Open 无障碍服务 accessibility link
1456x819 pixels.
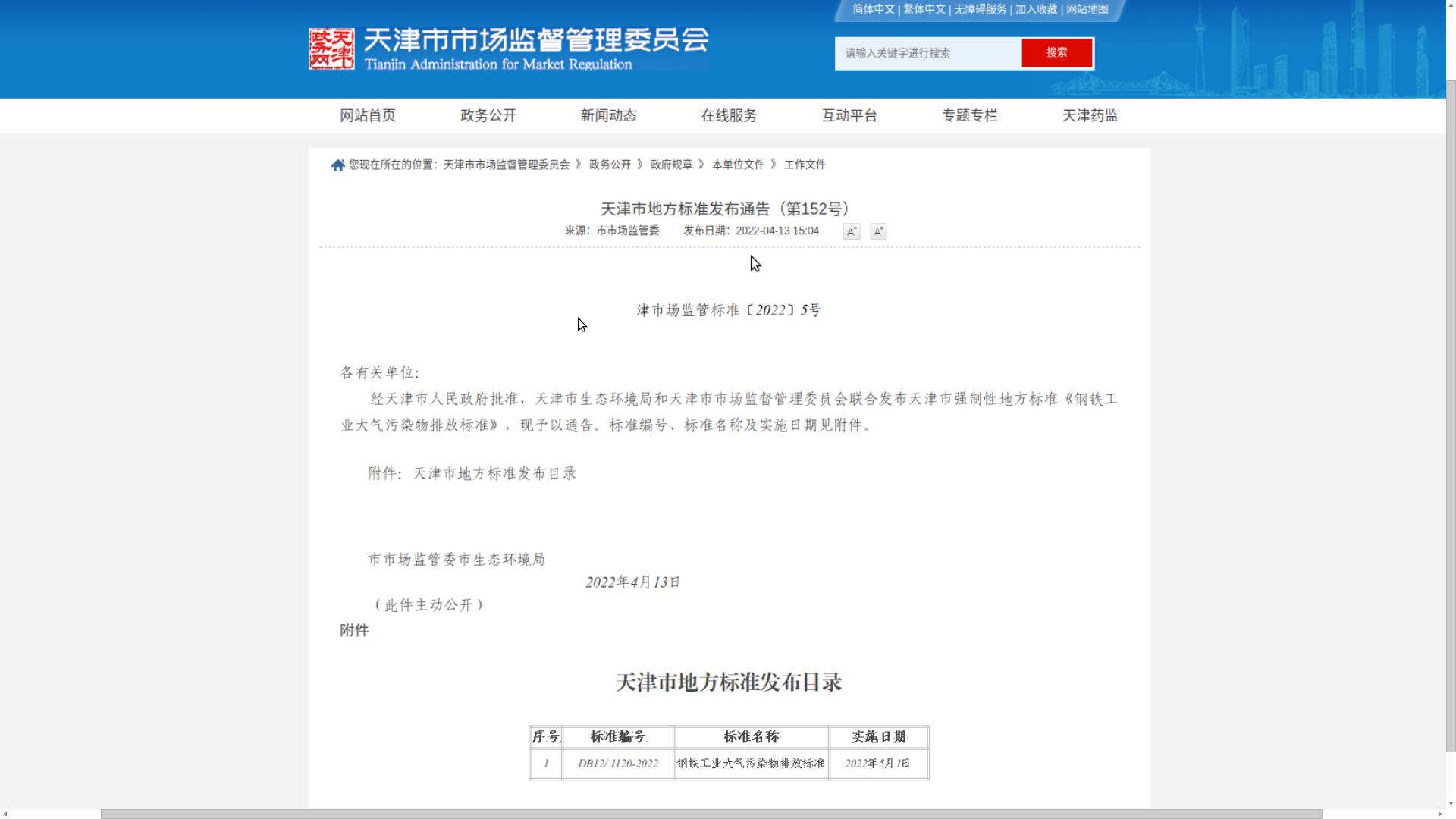tap(980, 10)
